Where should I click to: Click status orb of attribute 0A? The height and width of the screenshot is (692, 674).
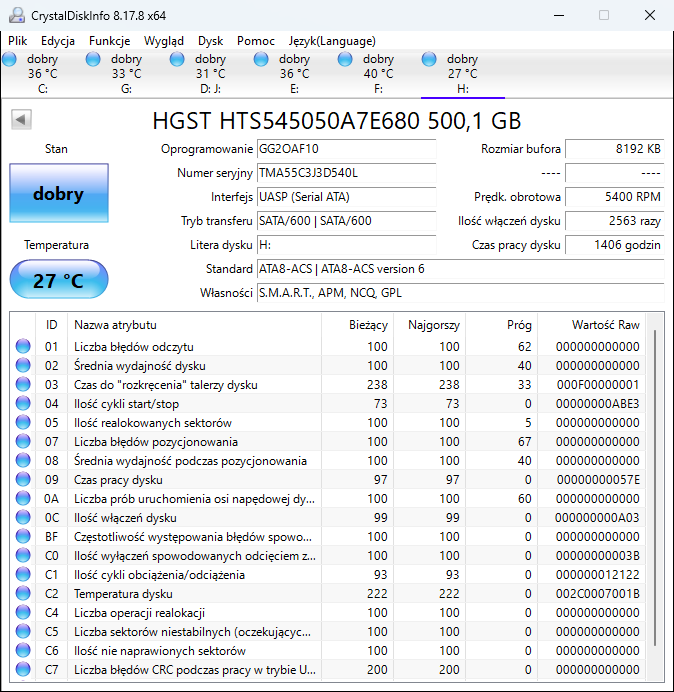23,498
